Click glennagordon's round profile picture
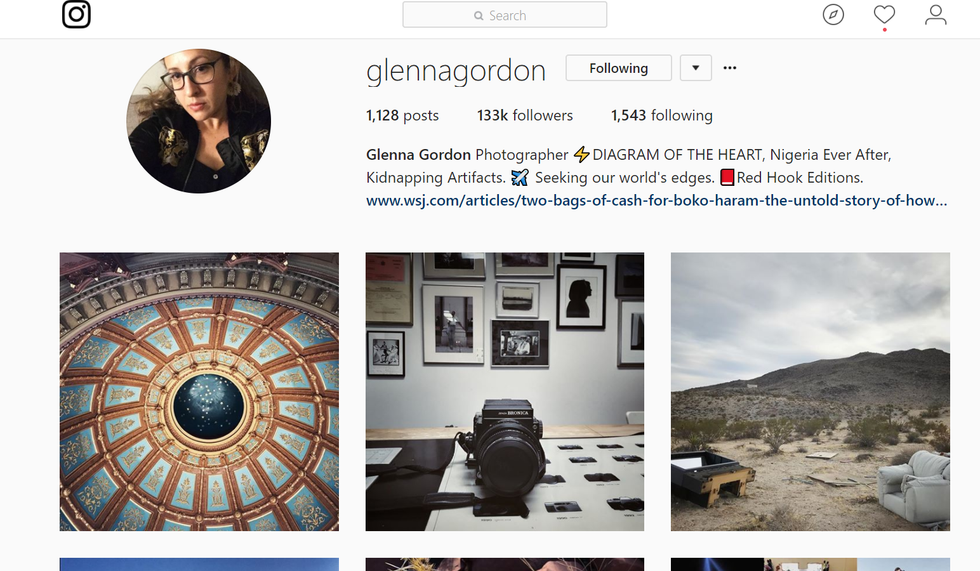 (199, 121)
